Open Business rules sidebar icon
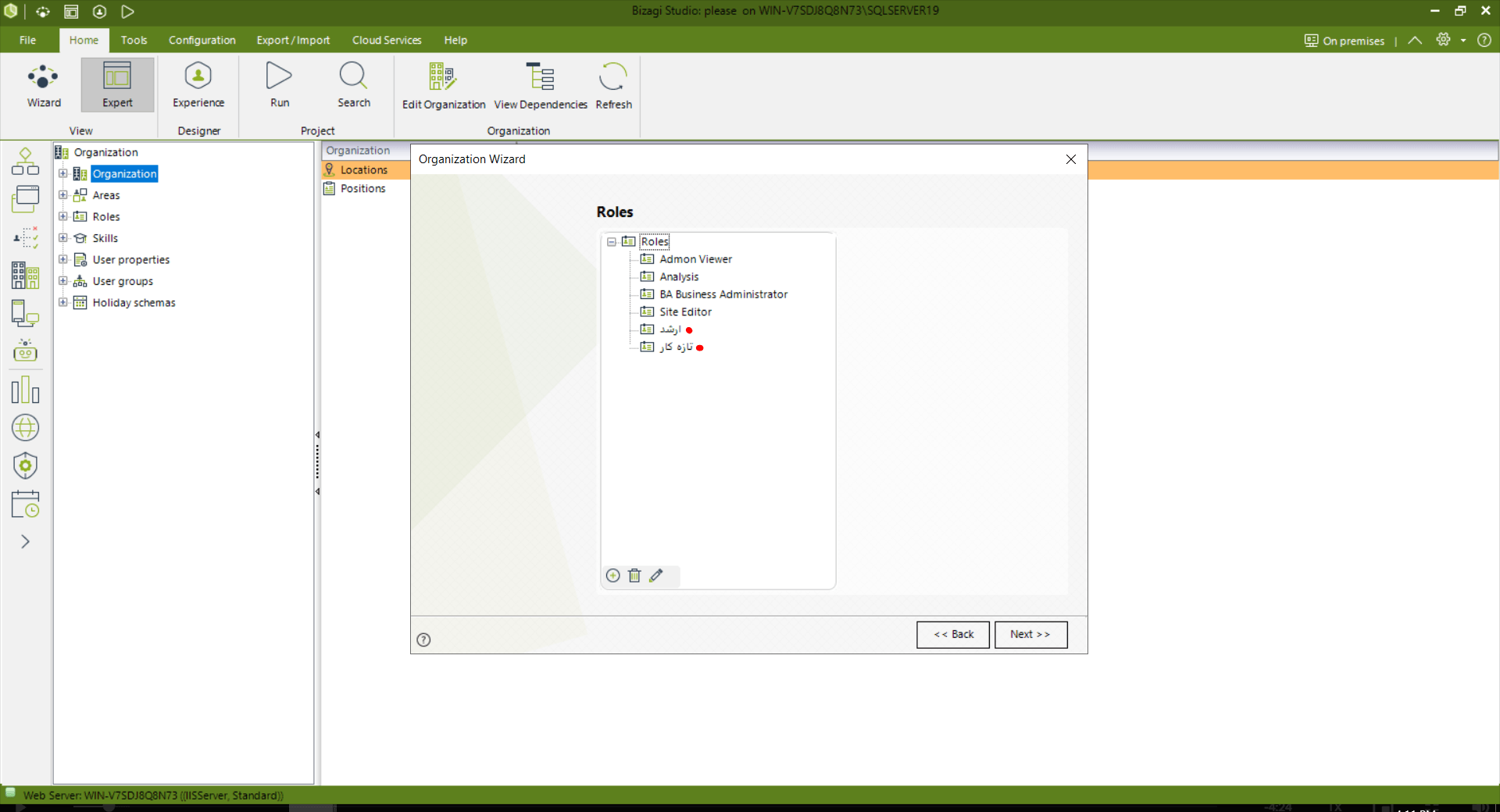Screen dimensions: 1500x812 pos(25,237)
